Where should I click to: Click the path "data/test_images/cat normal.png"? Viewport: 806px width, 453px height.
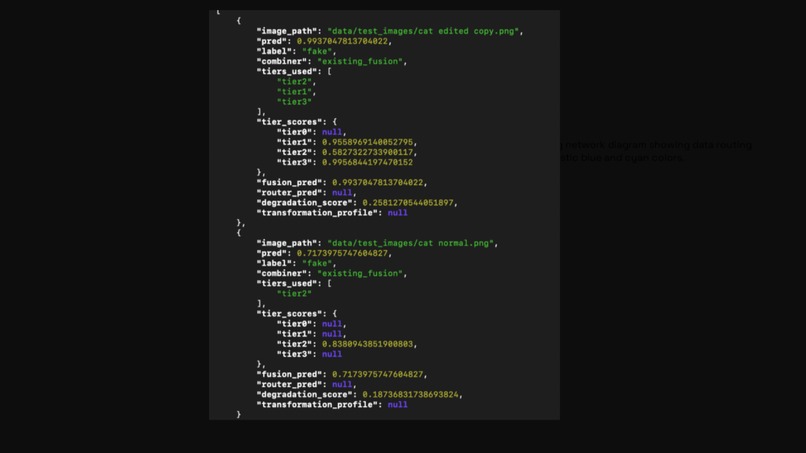pos(411,243)
